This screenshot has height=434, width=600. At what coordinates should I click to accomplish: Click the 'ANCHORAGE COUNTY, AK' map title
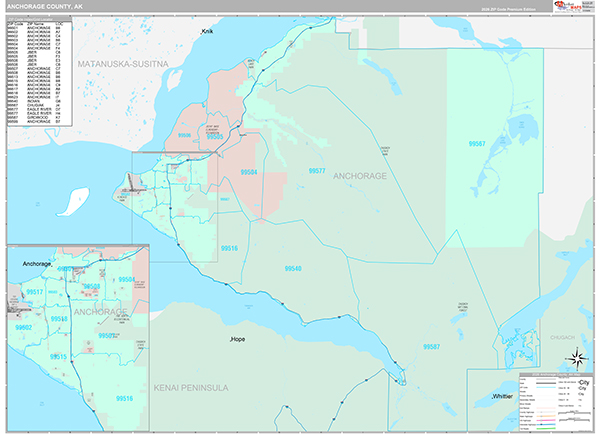click(44, 7)
